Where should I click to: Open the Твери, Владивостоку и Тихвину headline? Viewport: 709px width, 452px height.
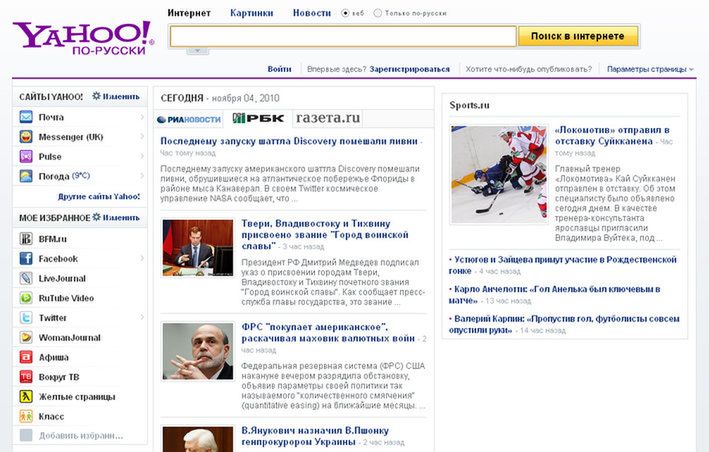325,235
